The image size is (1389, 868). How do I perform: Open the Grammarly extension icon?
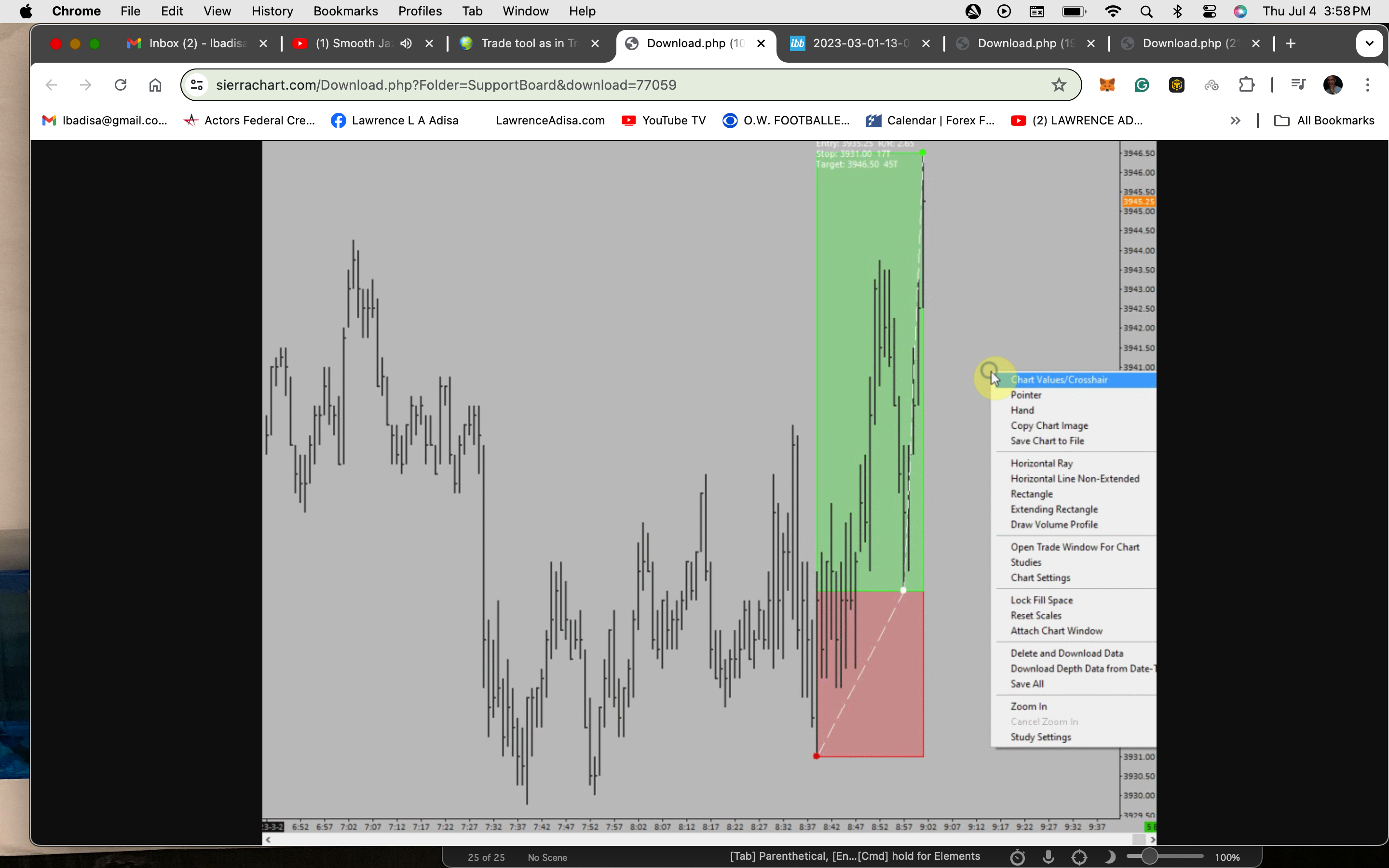click(x=1142, y=85)
